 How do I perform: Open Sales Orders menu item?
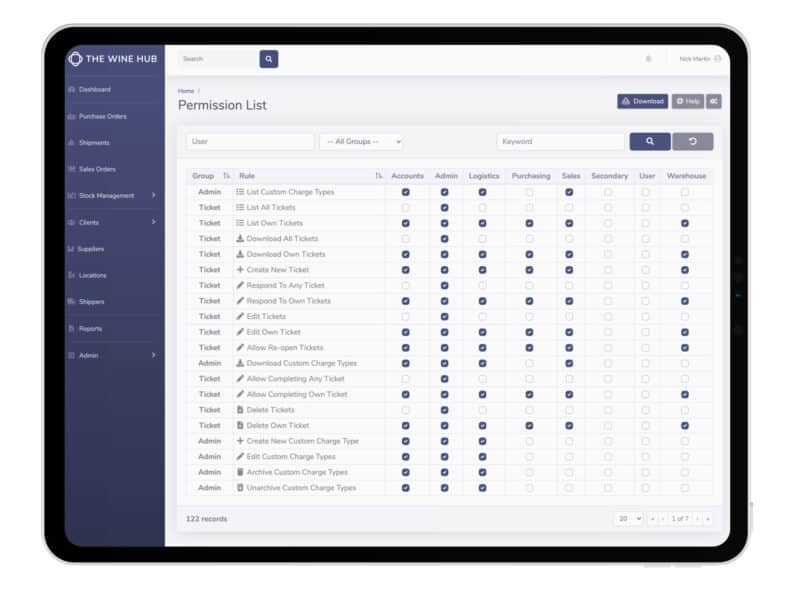(97, 169)
